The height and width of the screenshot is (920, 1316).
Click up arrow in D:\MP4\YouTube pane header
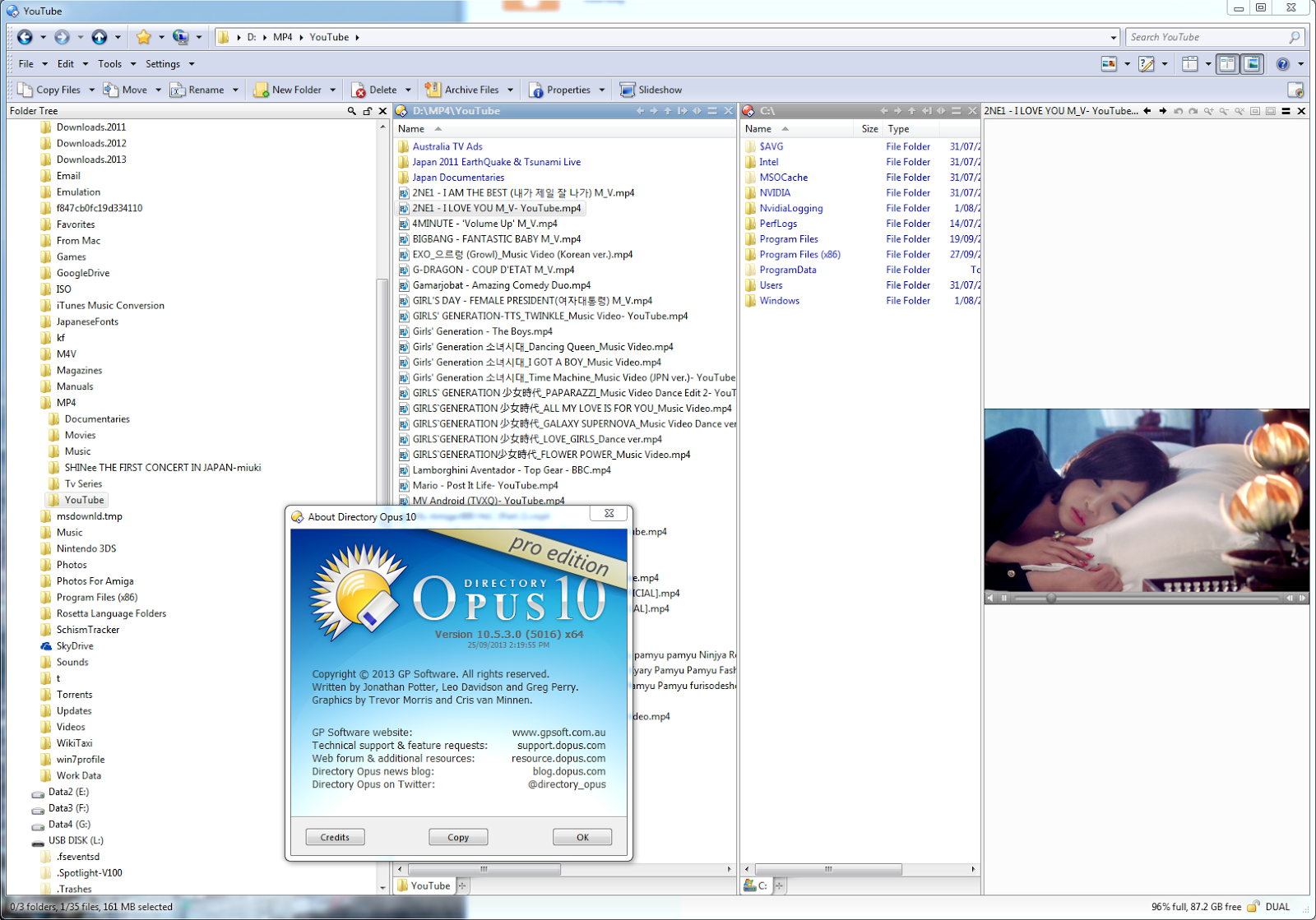668,111
